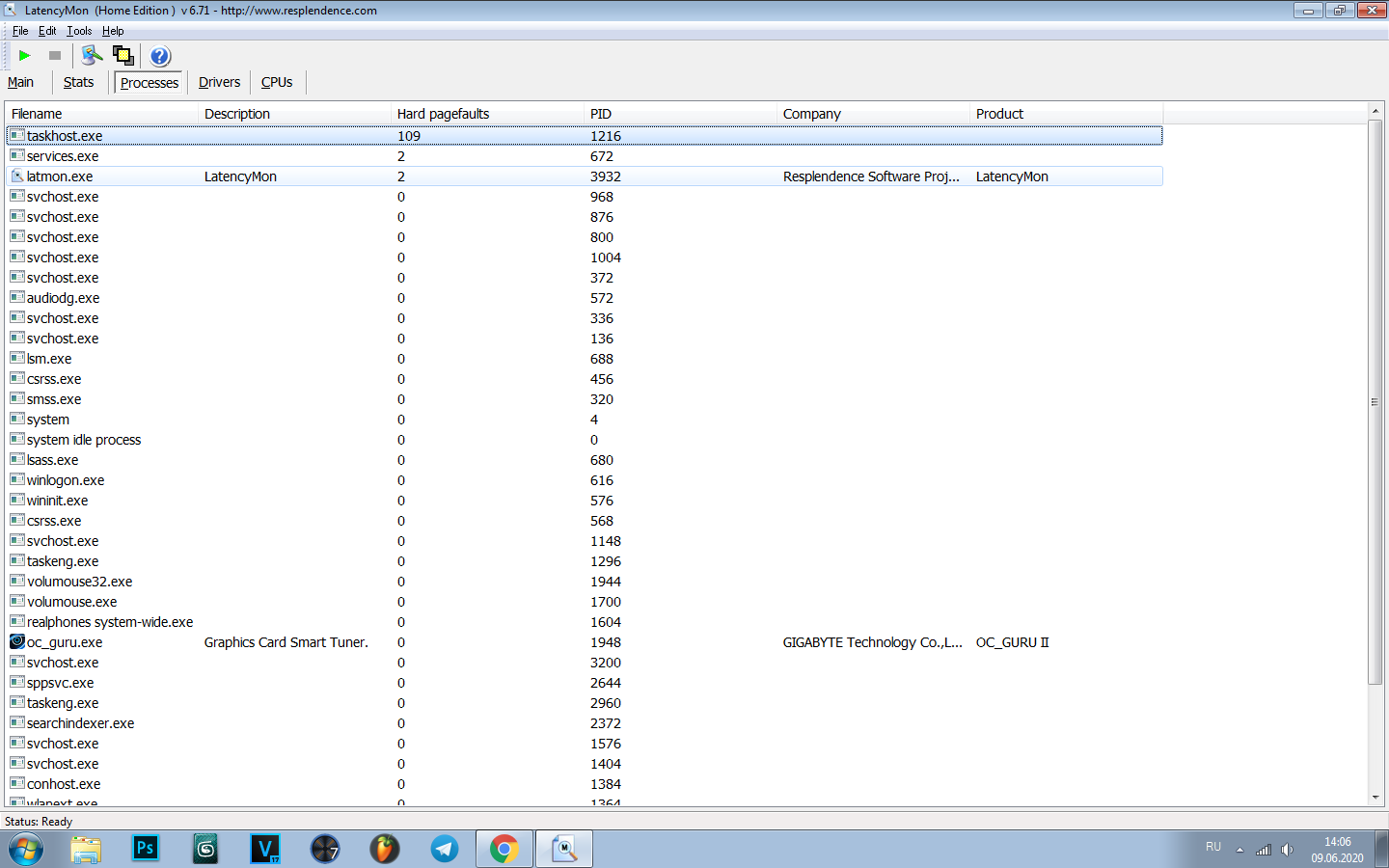Select the wininit.exe process row
This screenshot has height=868, width=1389.
585,501
